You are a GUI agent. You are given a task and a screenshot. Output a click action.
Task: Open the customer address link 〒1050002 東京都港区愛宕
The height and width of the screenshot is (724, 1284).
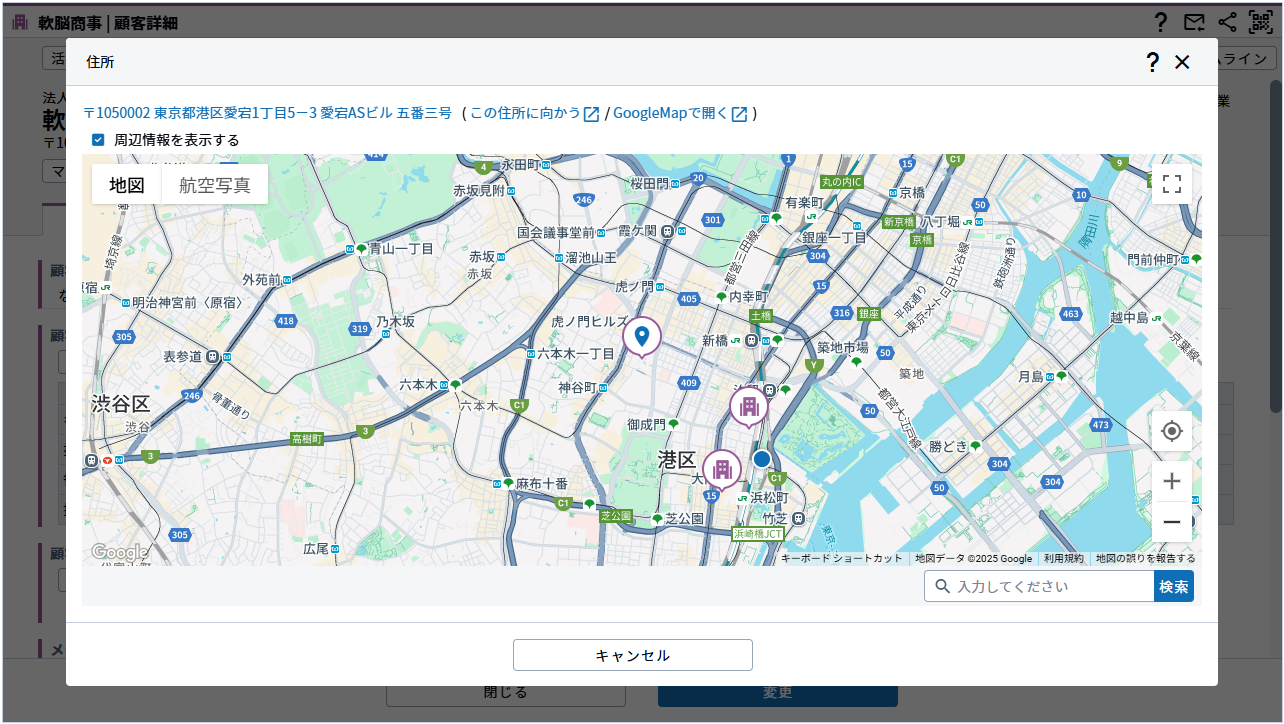click(x=267, y=113)
